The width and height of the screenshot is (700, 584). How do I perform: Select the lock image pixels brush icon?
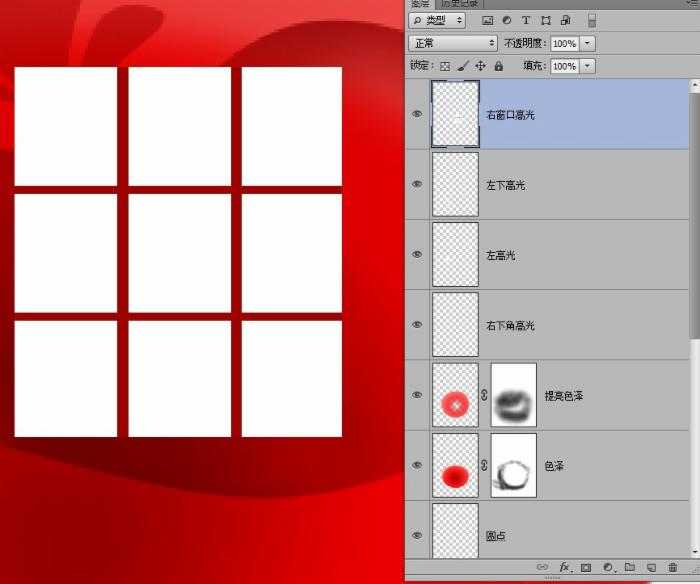(x=462, y=66)
